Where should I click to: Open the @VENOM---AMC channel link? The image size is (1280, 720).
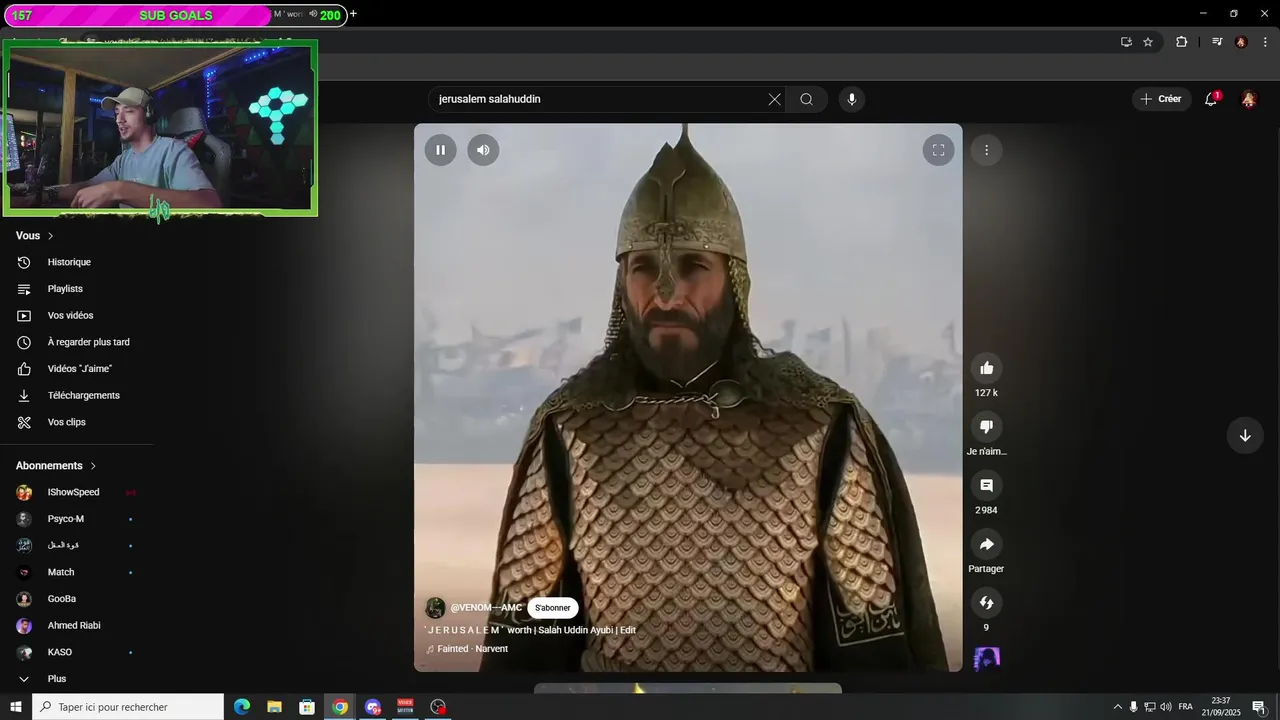click(x=486, y=608)
